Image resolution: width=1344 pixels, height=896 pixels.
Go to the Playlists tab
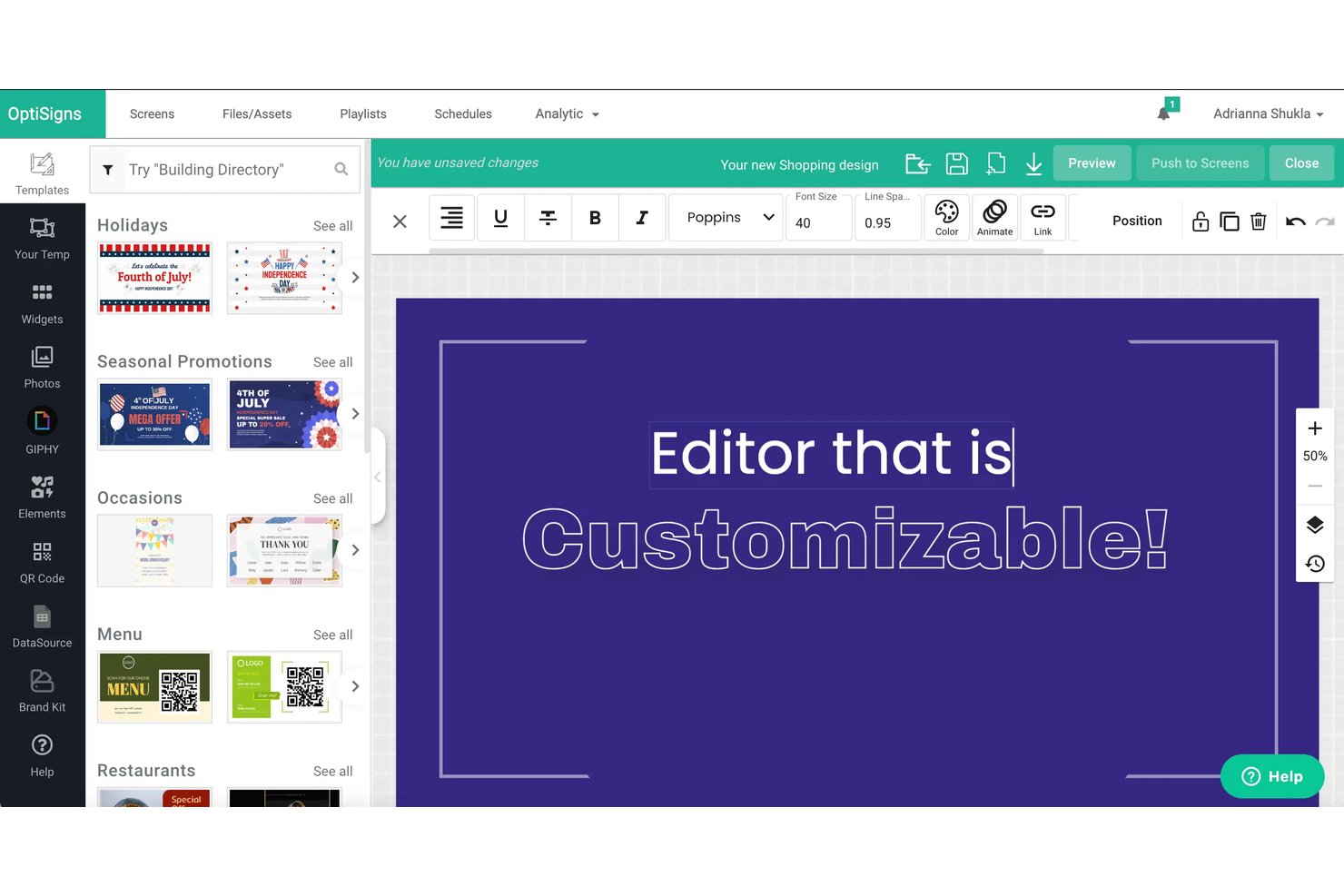pyautogui.click(x=363, y=114)
